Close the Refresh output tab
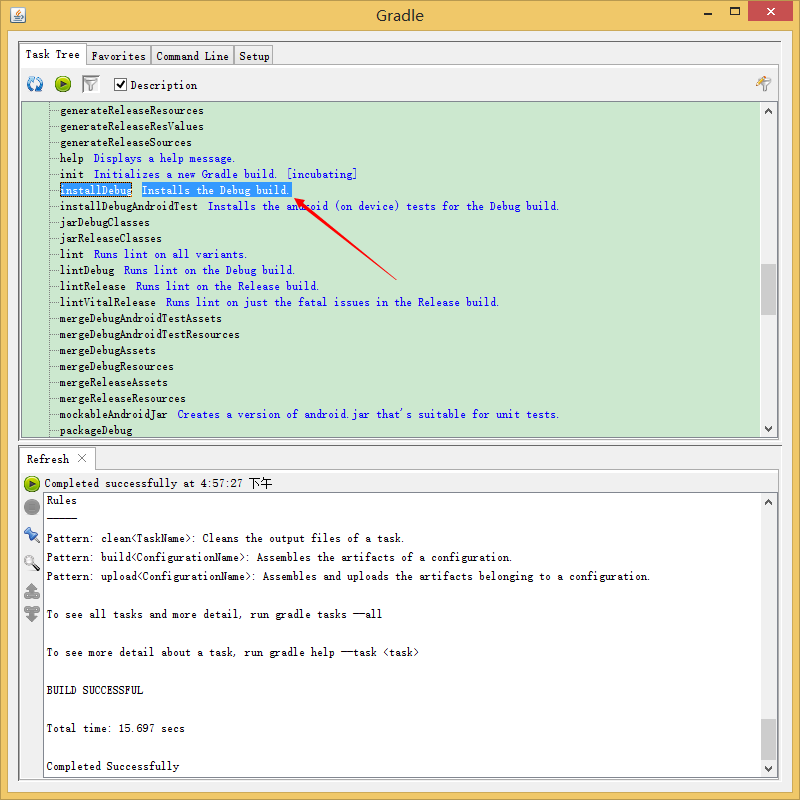The height and width of the screenshot is (800, 800). tap(82, 458)
